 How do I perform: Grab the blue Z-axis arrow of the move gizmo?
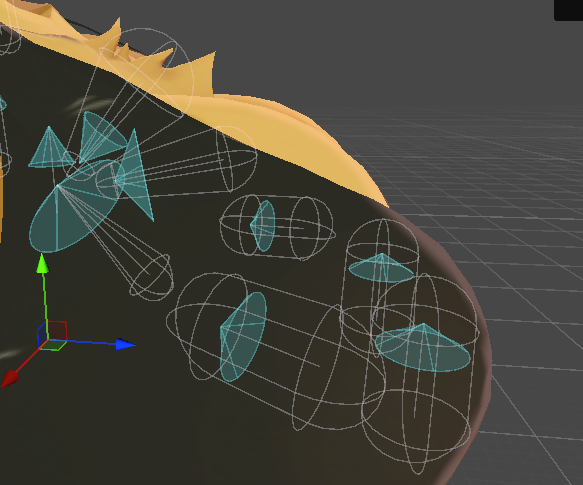tap(125, 344)
